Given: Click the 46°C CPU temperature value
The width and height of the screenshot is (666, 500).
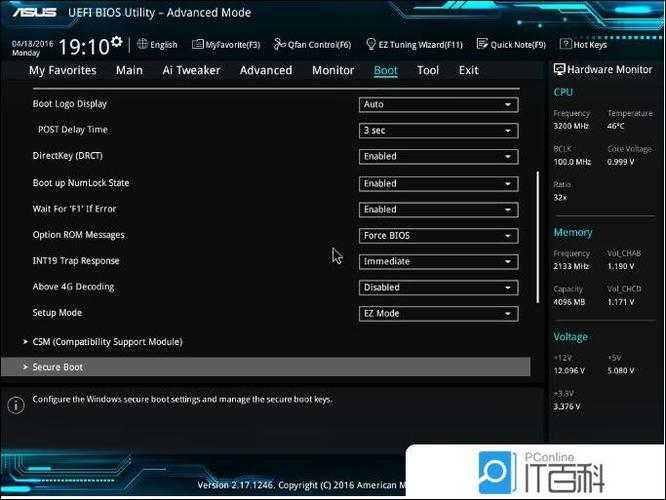Looking at the screenshot, I should (x=616, y=126).
